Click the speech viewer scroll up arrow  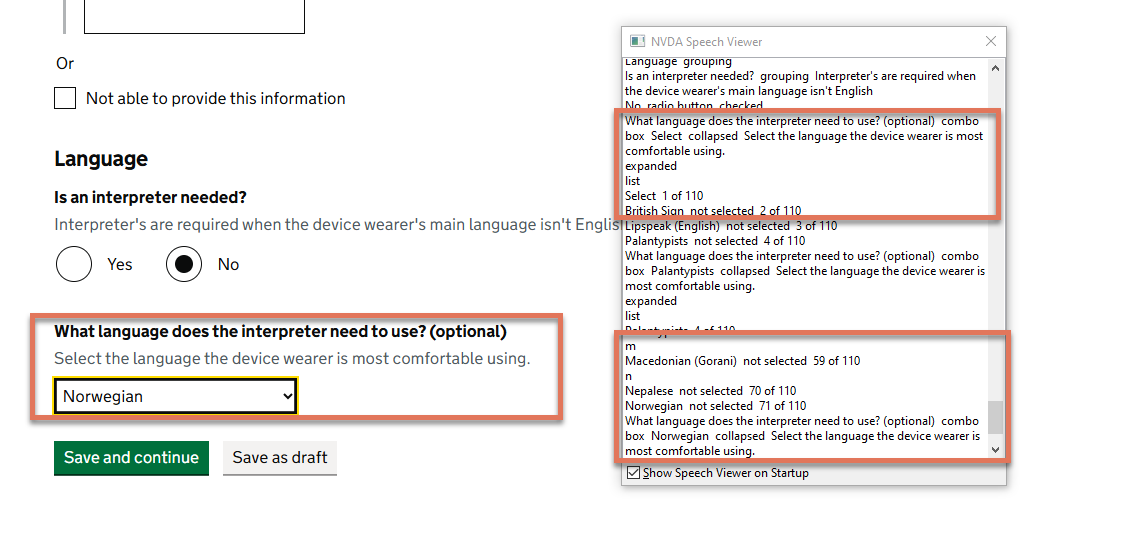pyautogui.click(x=994, y=68)
